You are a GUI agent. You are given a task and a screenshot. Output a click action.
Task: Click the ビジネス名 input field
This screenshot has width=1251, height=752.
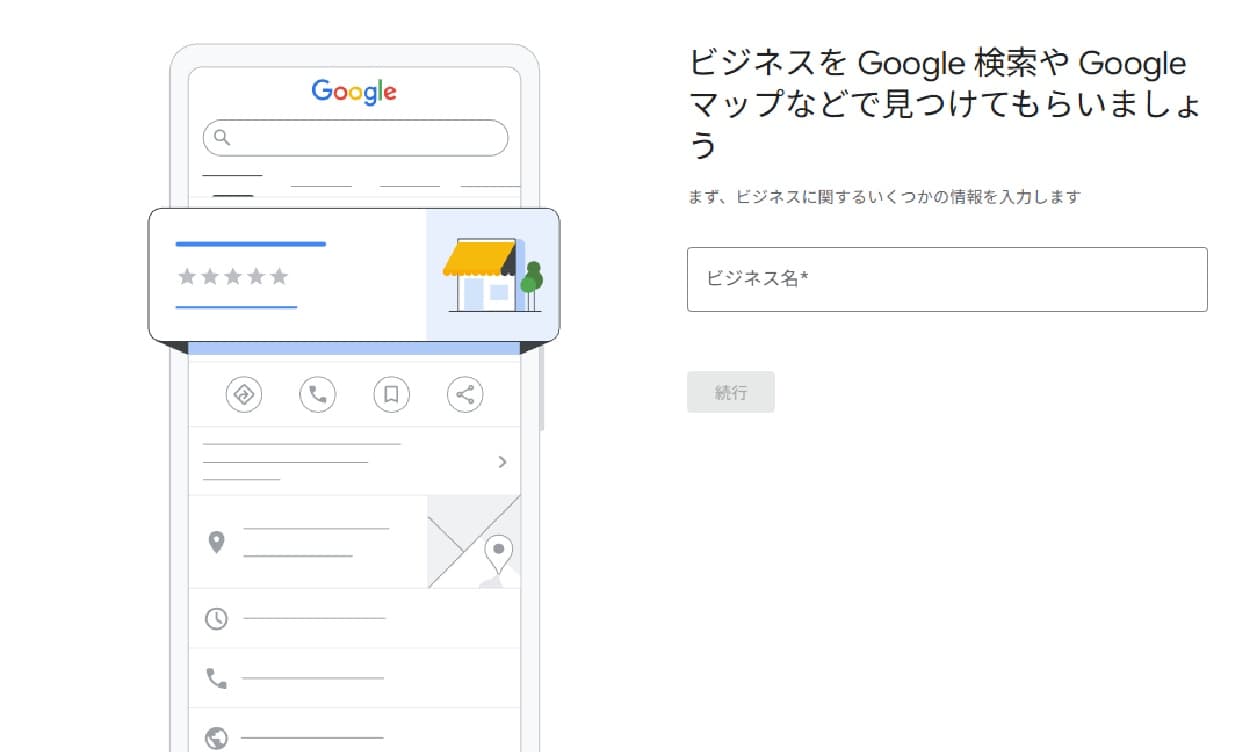[x=945, y=279]
